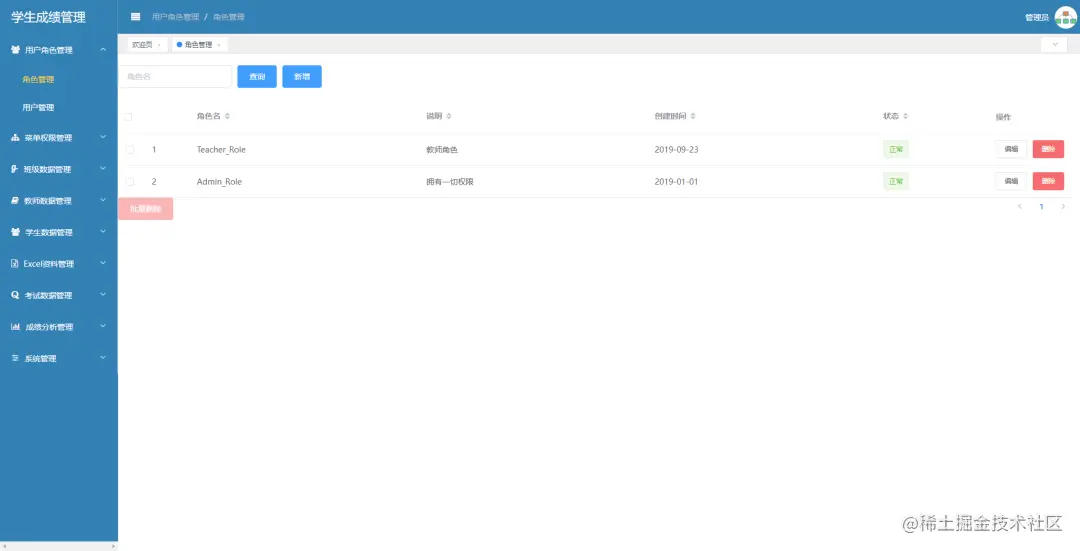Click the 系统管理 sliders icon
Screen dimensions: 1080x551
[15, 358]
